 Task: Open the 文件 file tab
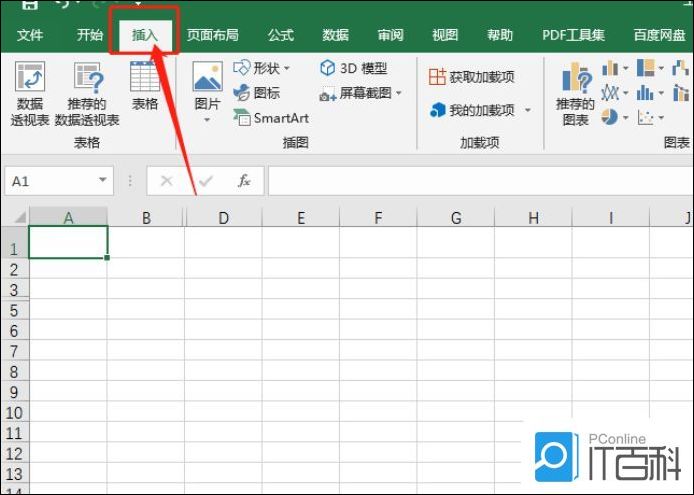30,35
